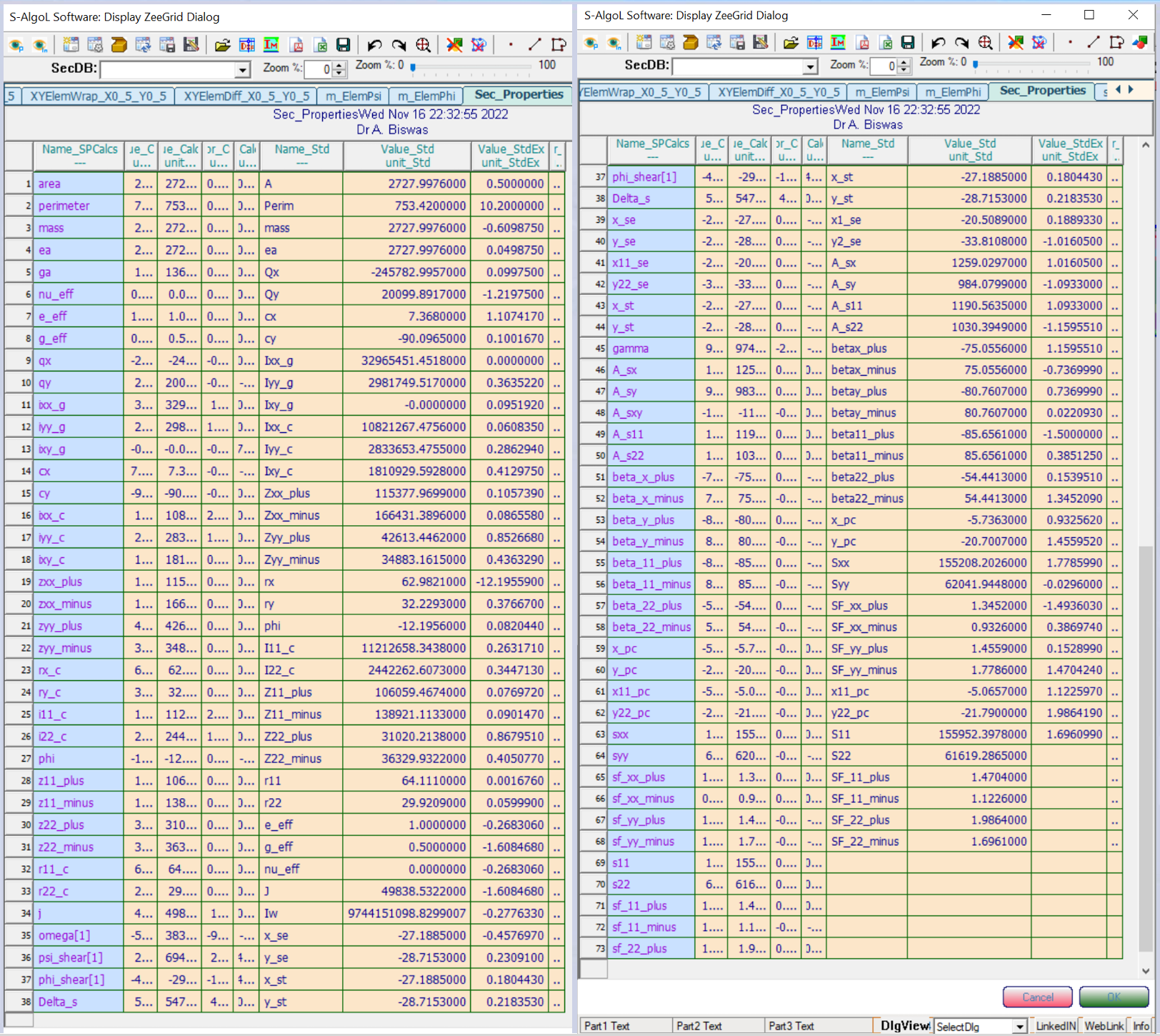Select the 'beta_11_minus' cell in right grid
Viewport: 1160px width, 1036px height.
651,584
